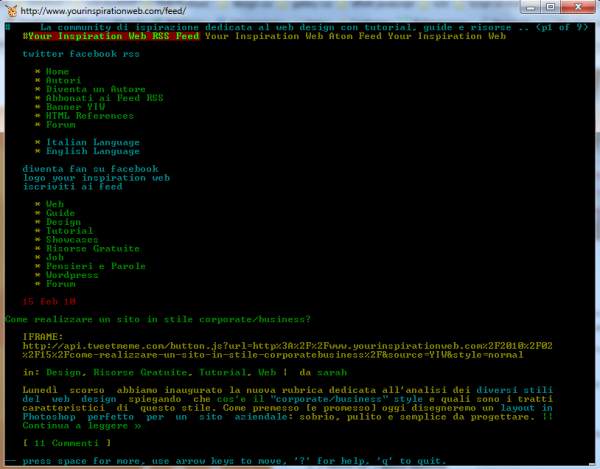Click the Lynx icon in title bar

click(11, 11)
